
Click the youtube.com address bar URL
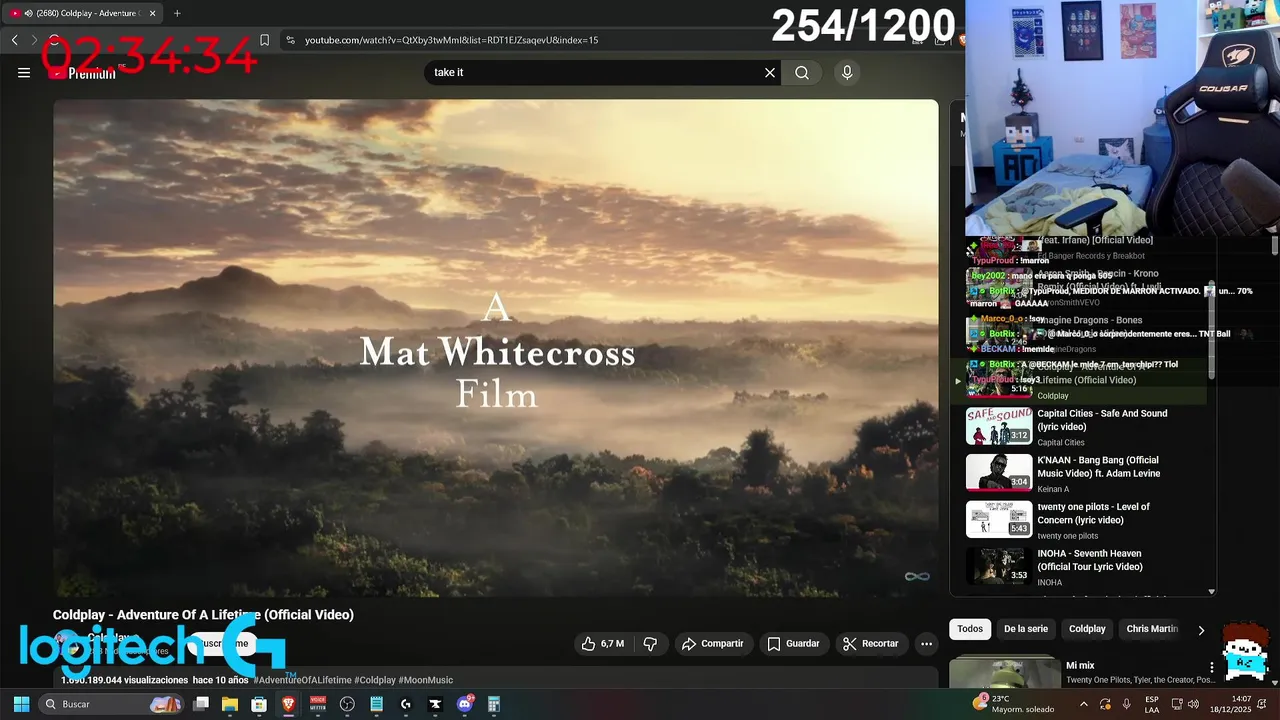451,40
